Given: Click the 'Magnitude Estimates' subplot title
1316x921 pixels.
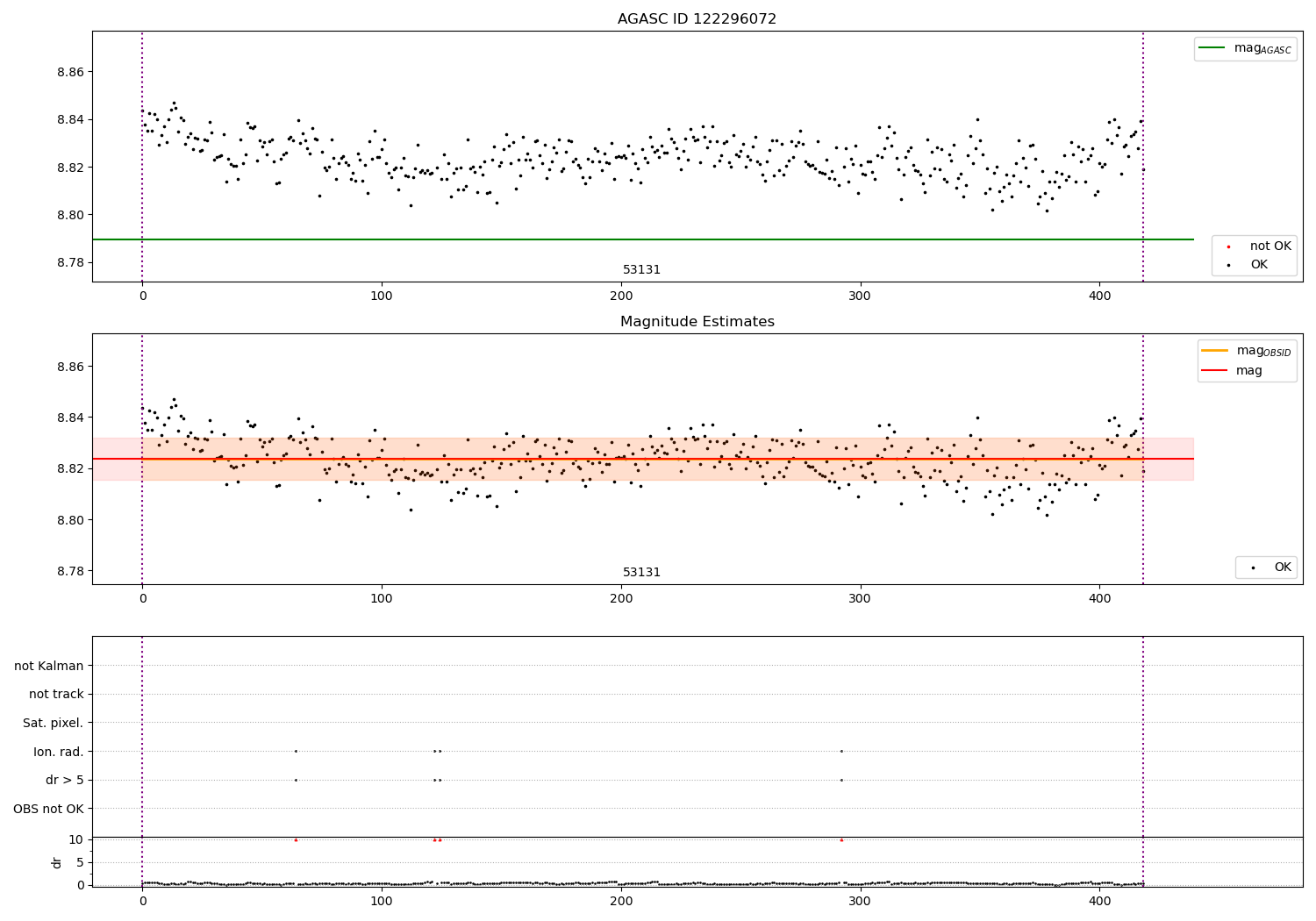Looking at the screenshot, I should [x=697, y=322].
